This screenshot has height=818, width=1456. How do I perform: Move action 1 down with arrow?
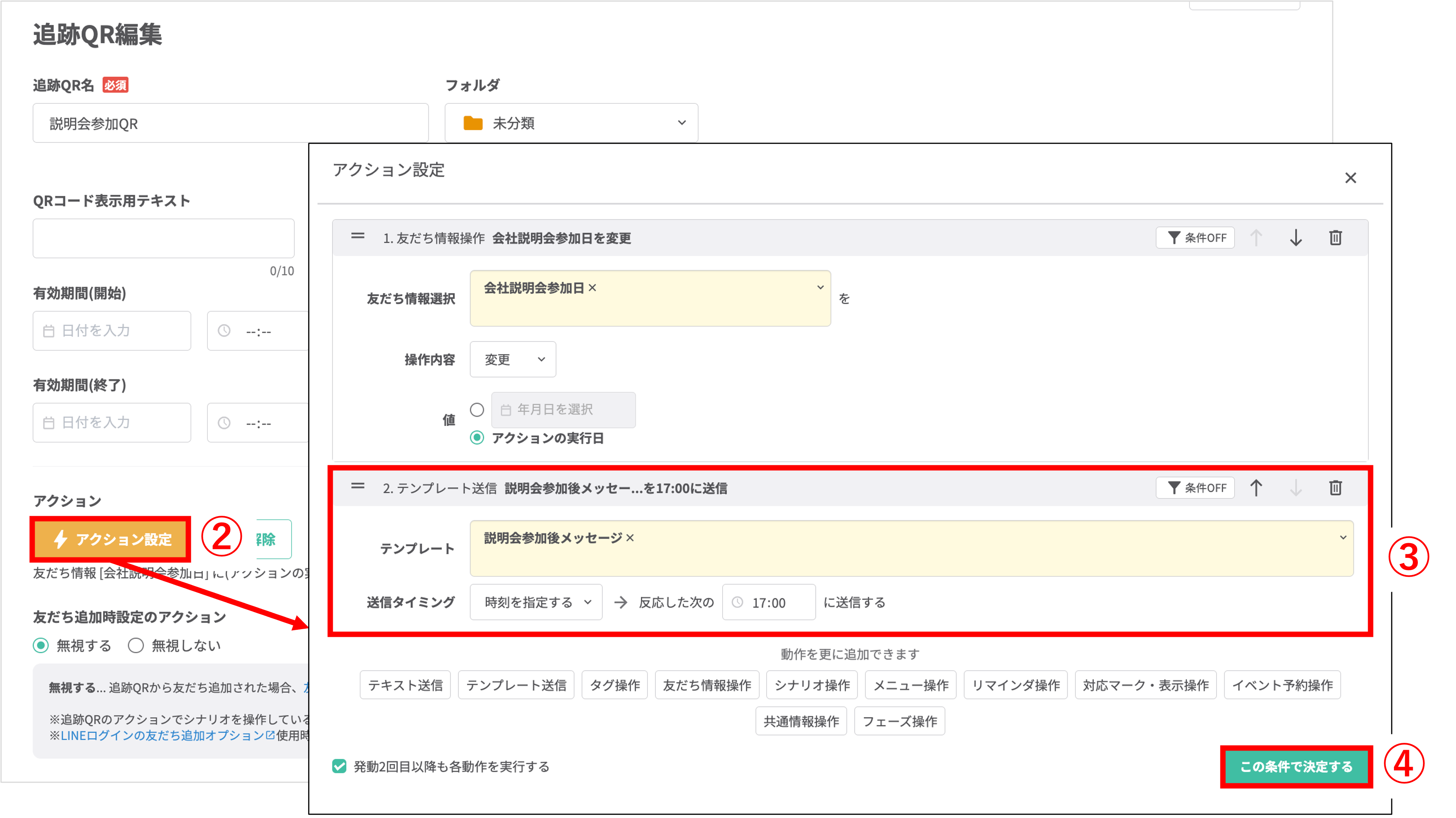coord(1296,238)
